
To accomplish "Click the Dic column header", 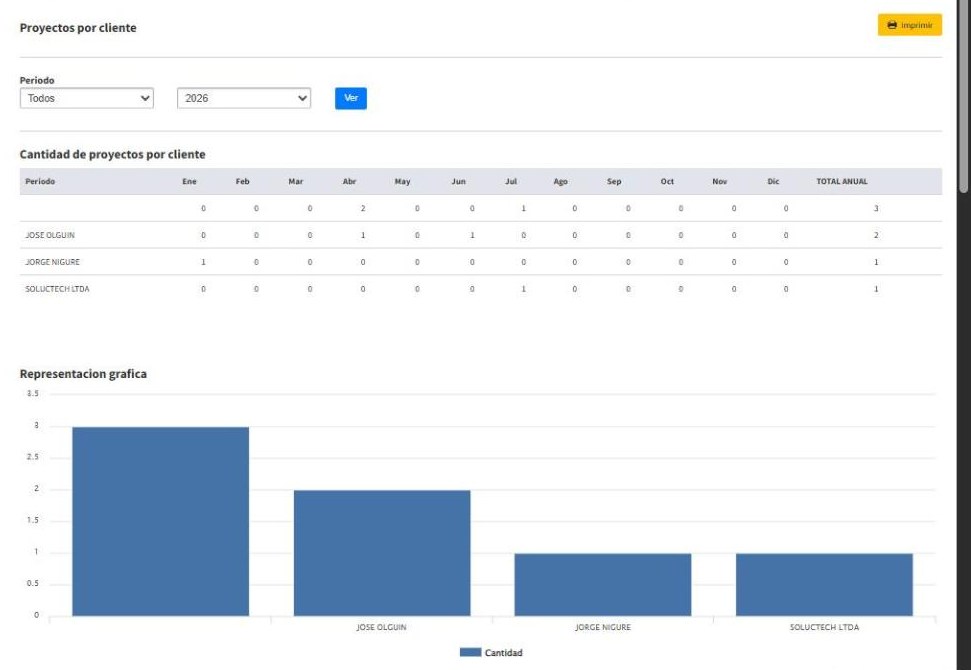I will [773, 181].
